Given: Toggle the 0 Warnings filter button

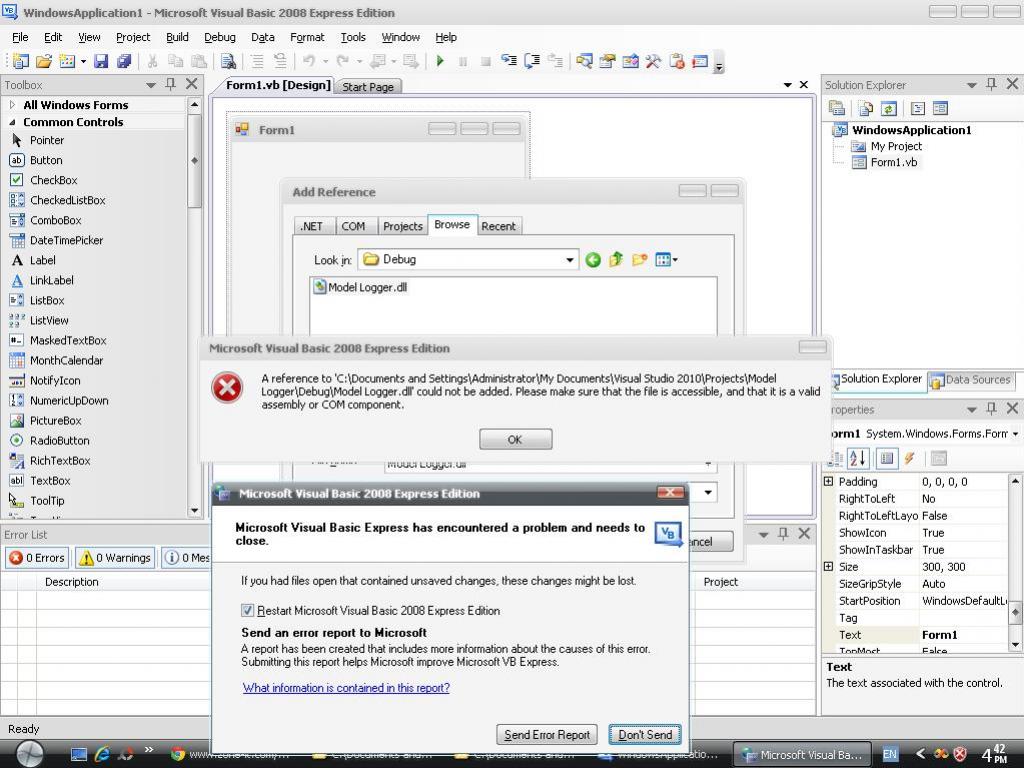Looking at the screenshot, I should pos(115,558).
